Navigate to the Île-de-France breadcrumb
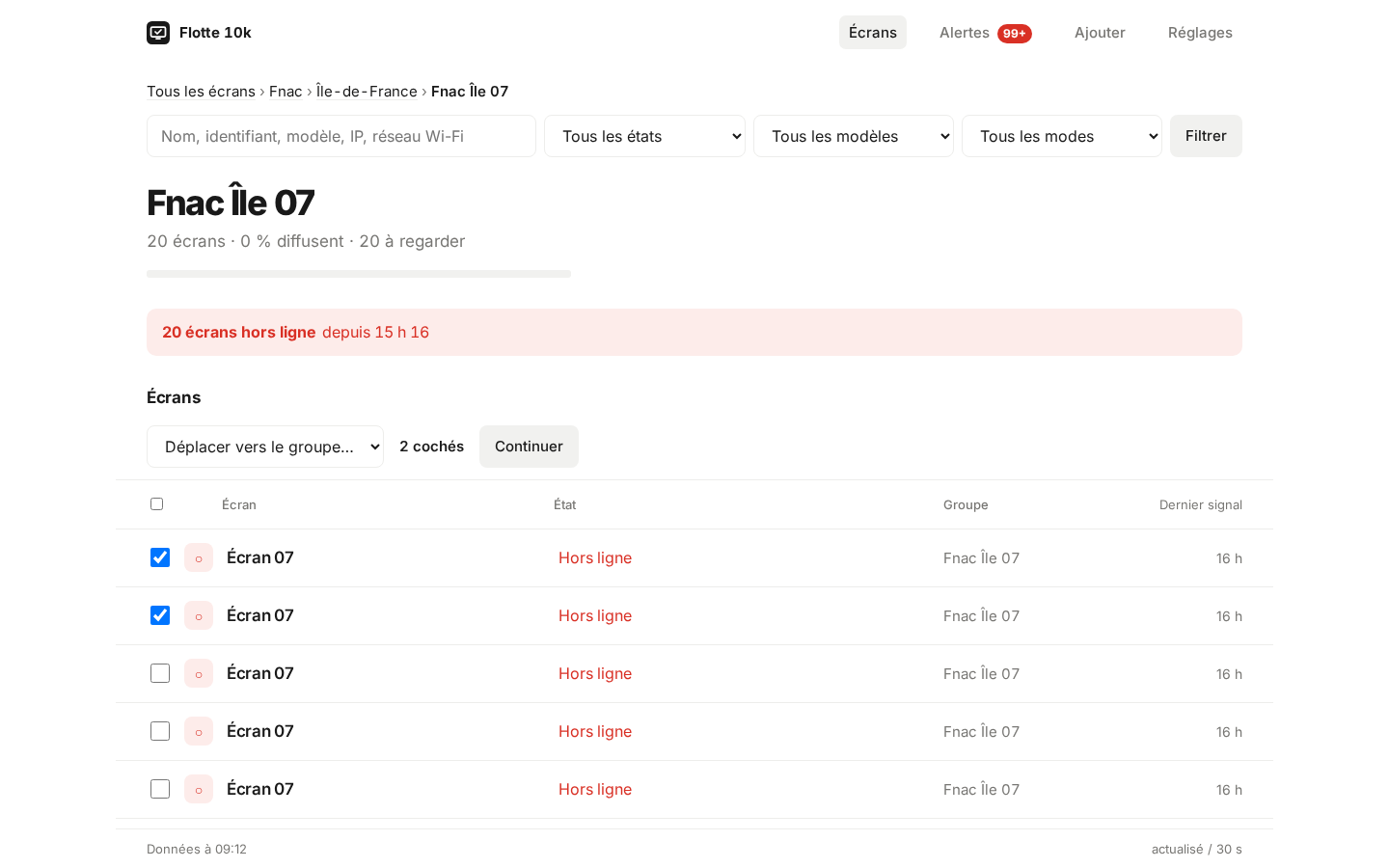1389x868 pixels. pyautogui.click(x=367, y=92)
